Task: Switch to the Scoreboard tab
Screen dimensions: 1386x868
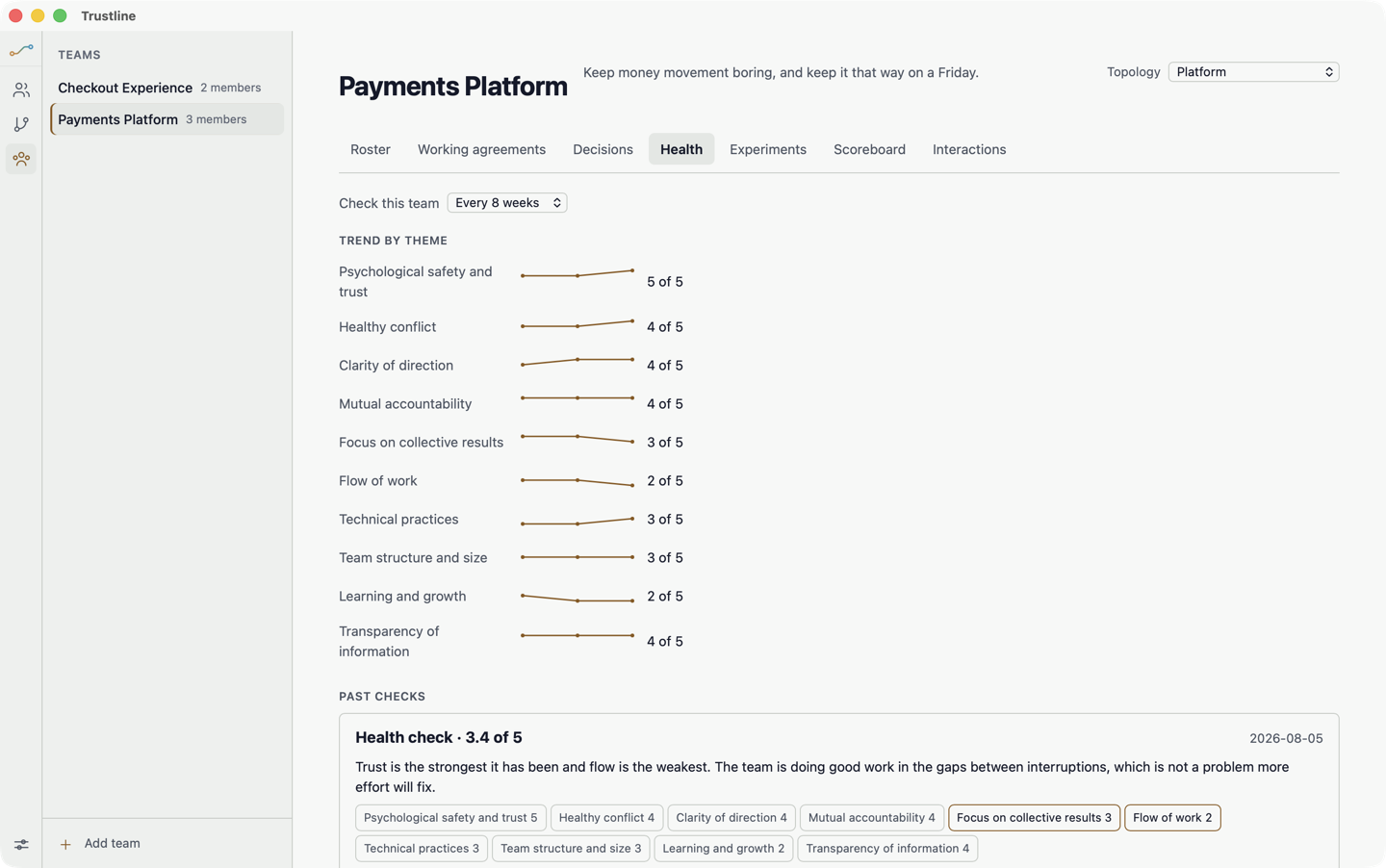Action: pos(869,149)
